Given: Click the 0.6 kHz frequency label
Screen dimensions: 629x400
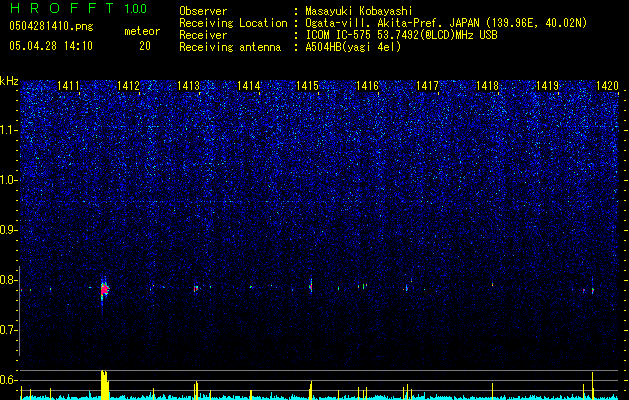Looking at the screenshot, I should [x=9, y=380].
